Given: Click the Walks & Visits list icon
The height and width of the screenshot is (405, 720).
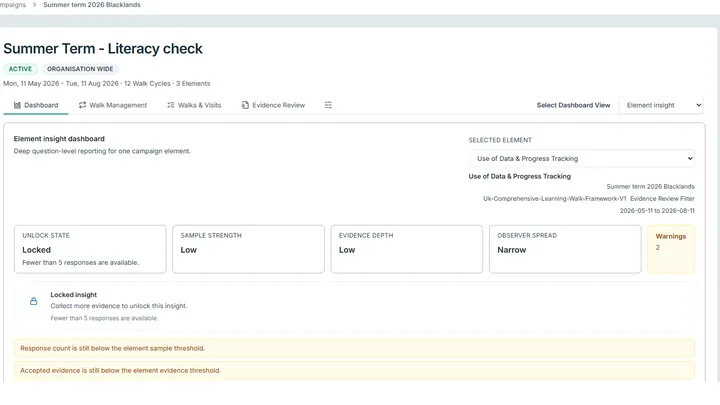Looking at the screenshot, I should pos(170,105).
